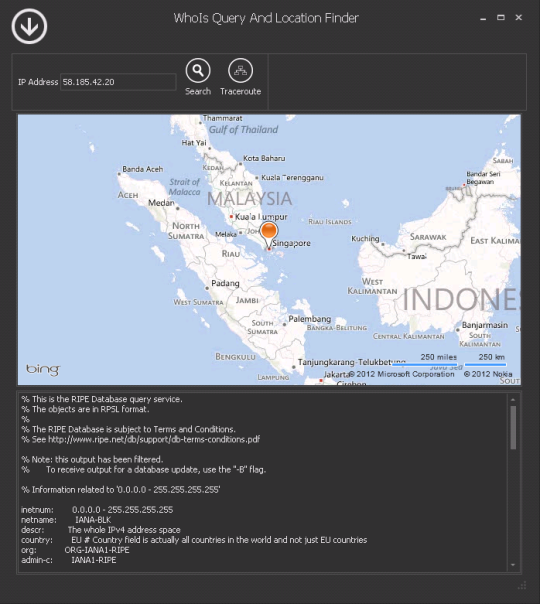Click the 'org: ORG-IANA1-RIPE' row
540x604 pixels.
(75, 550)
